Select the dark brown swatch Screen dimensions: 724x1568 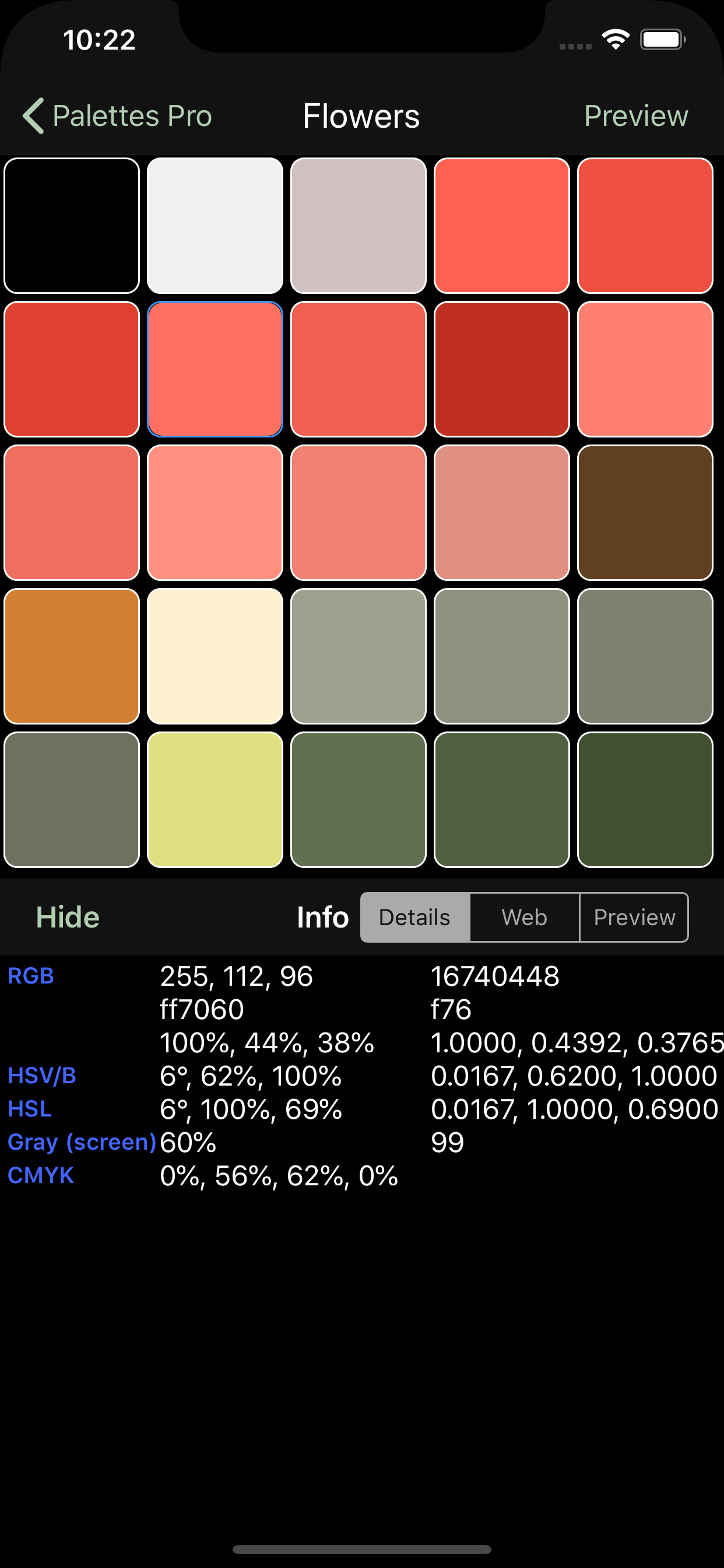(645, 513)
